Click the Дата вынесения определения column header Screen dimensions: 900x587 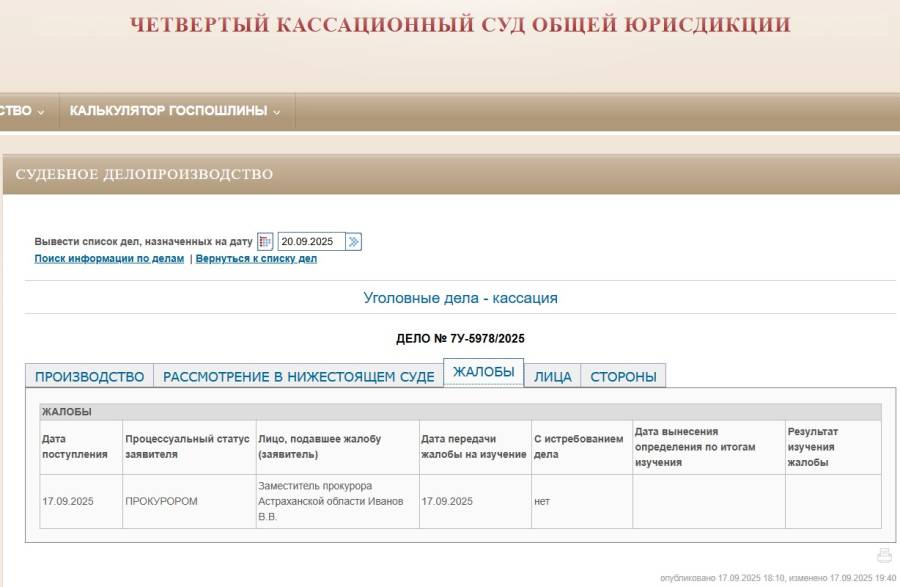click(709, 446)
